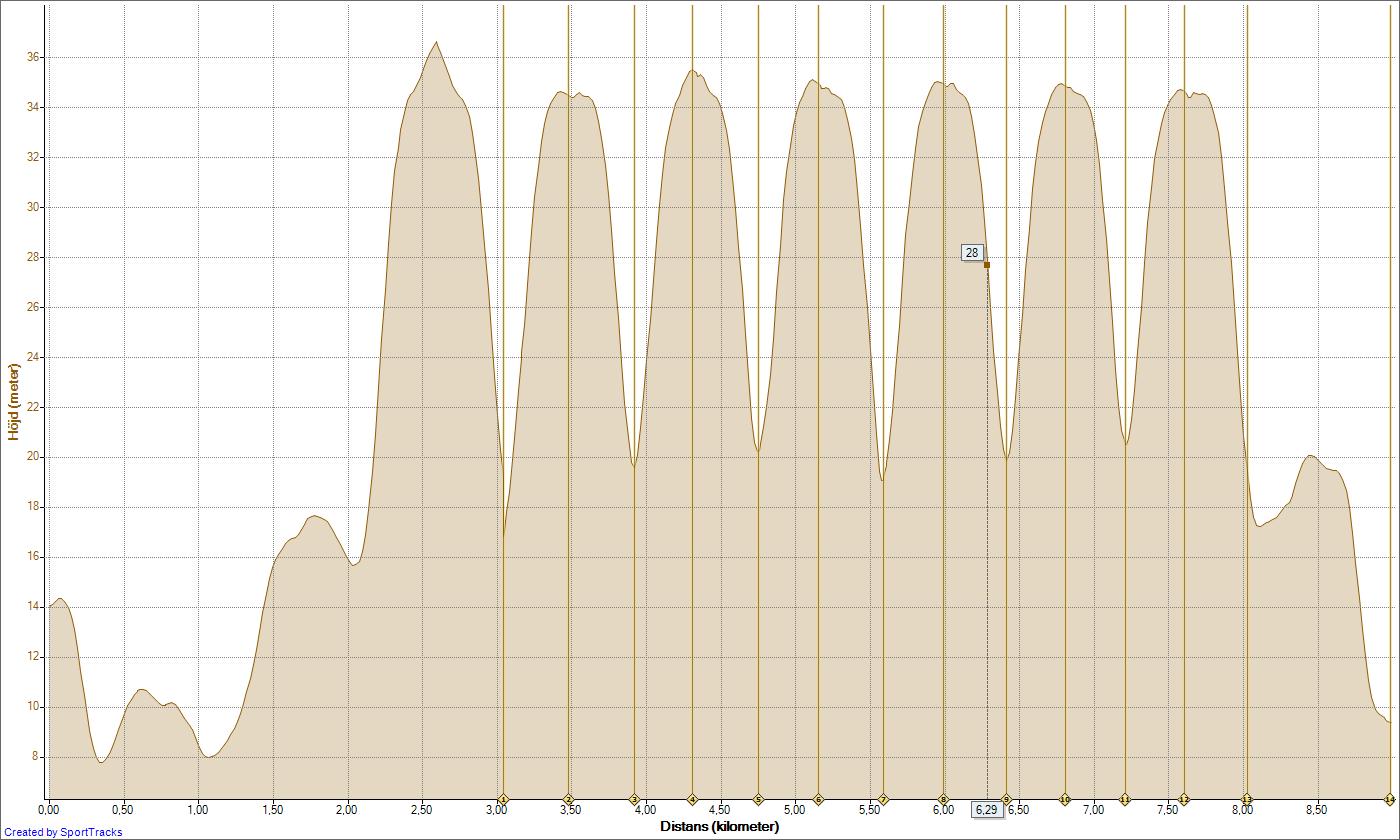Select lap marker diamond number 12
The width and height of the screenshot is (1400, 840).
click(1184, 799)
